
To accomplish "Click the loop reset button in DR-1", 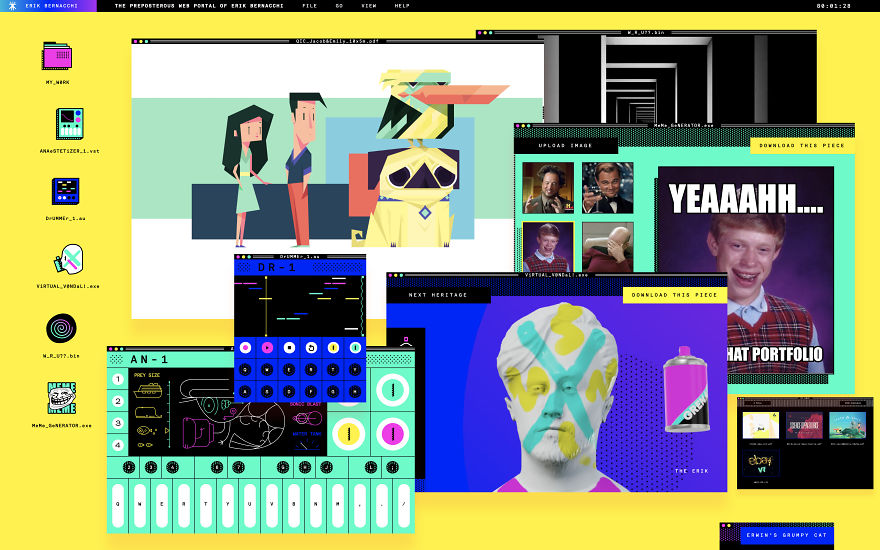I will (311, 348).
